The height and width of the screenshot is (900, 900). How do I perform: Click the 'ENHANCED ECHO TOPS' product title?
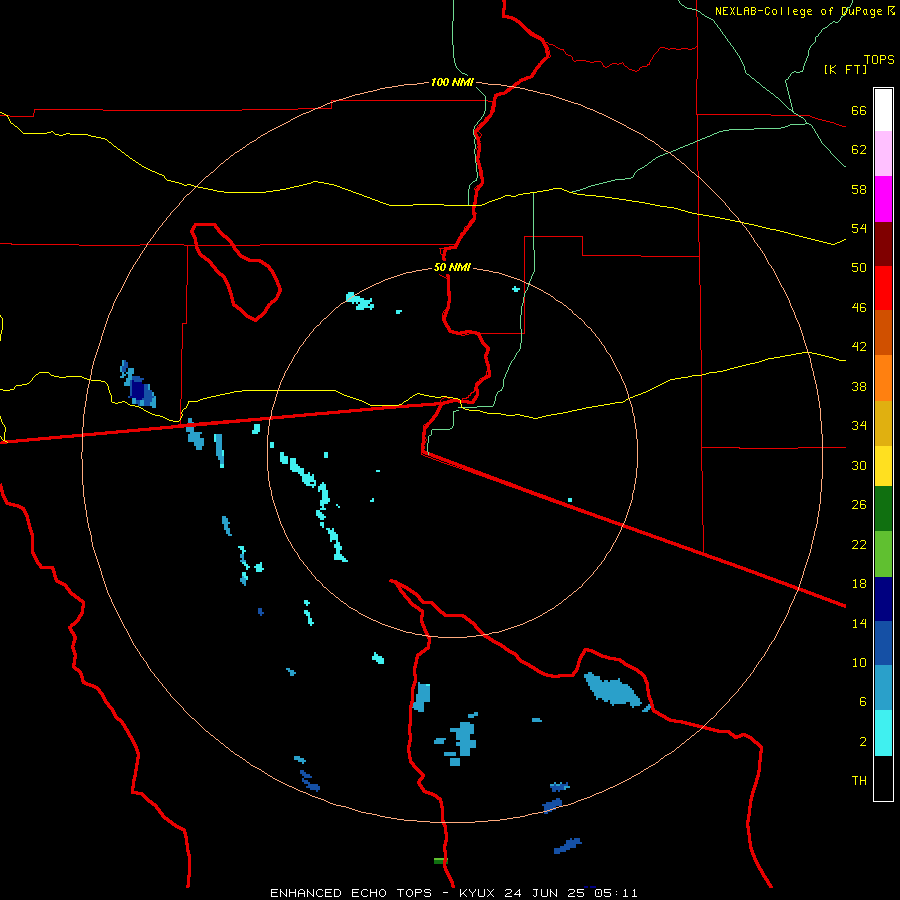point(351,893)
